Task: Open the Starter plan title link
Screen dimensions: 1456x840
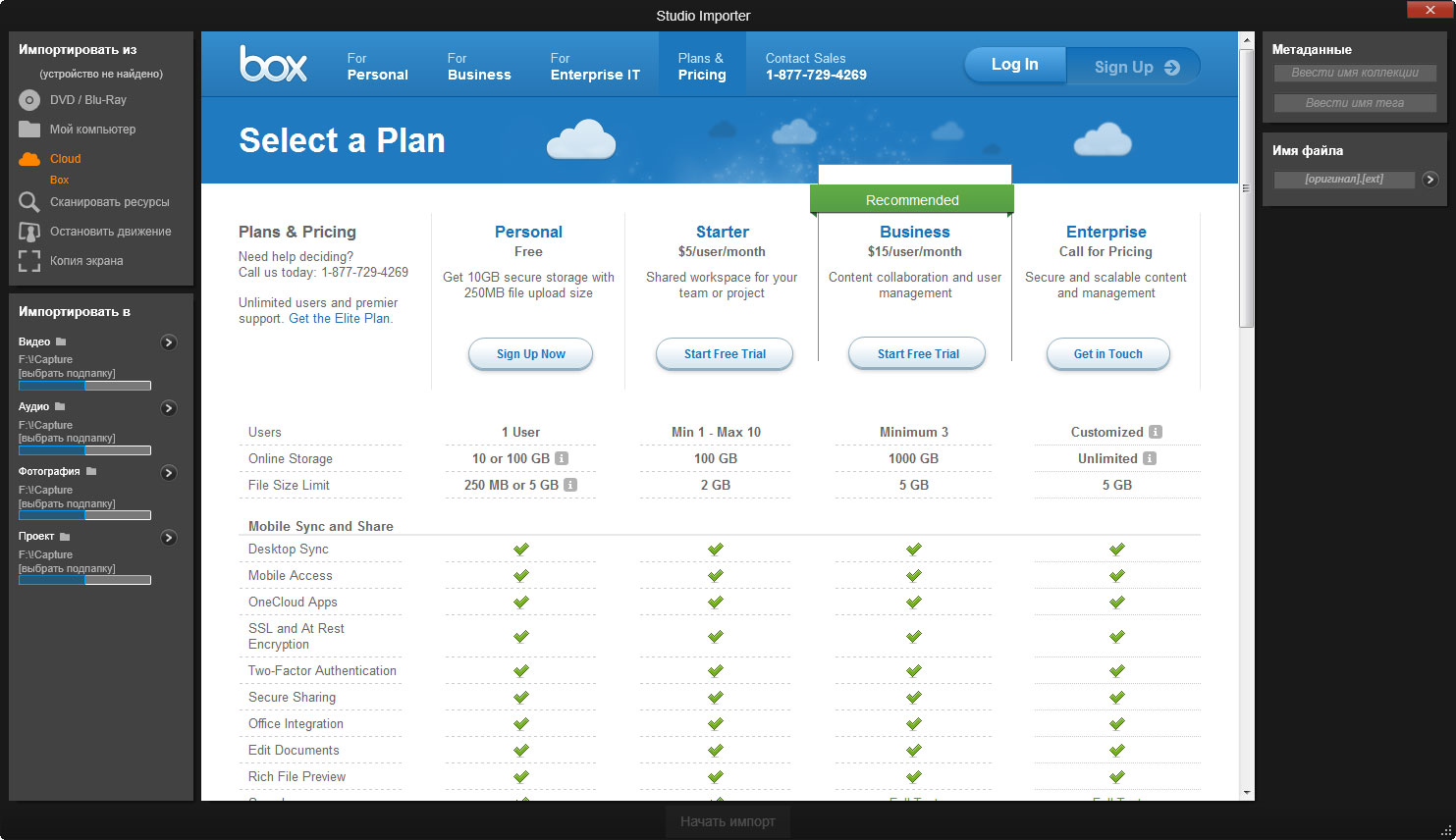Action: click(x=723, y=232)
